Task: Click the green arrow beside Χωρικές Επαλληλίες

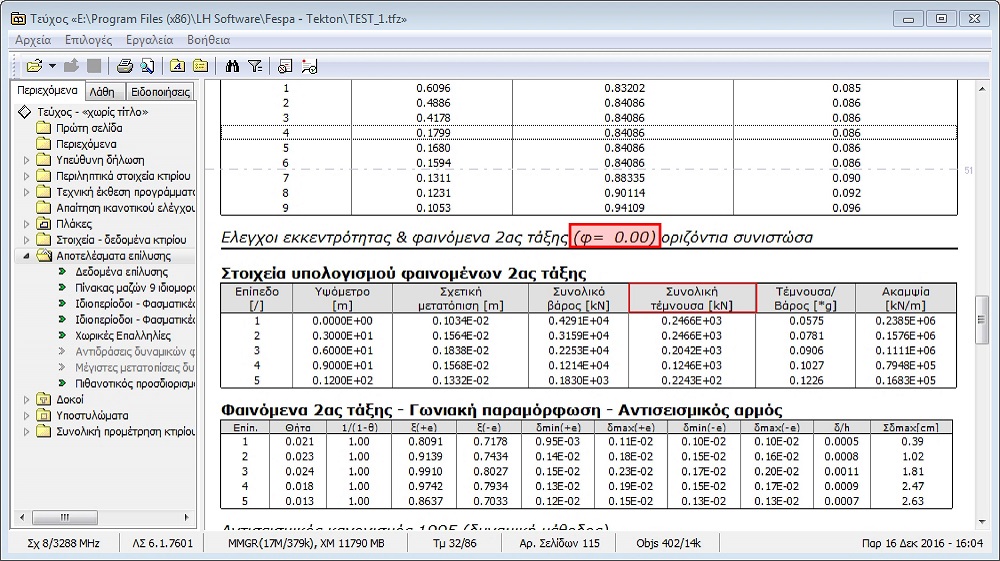Action: point(62,335)
